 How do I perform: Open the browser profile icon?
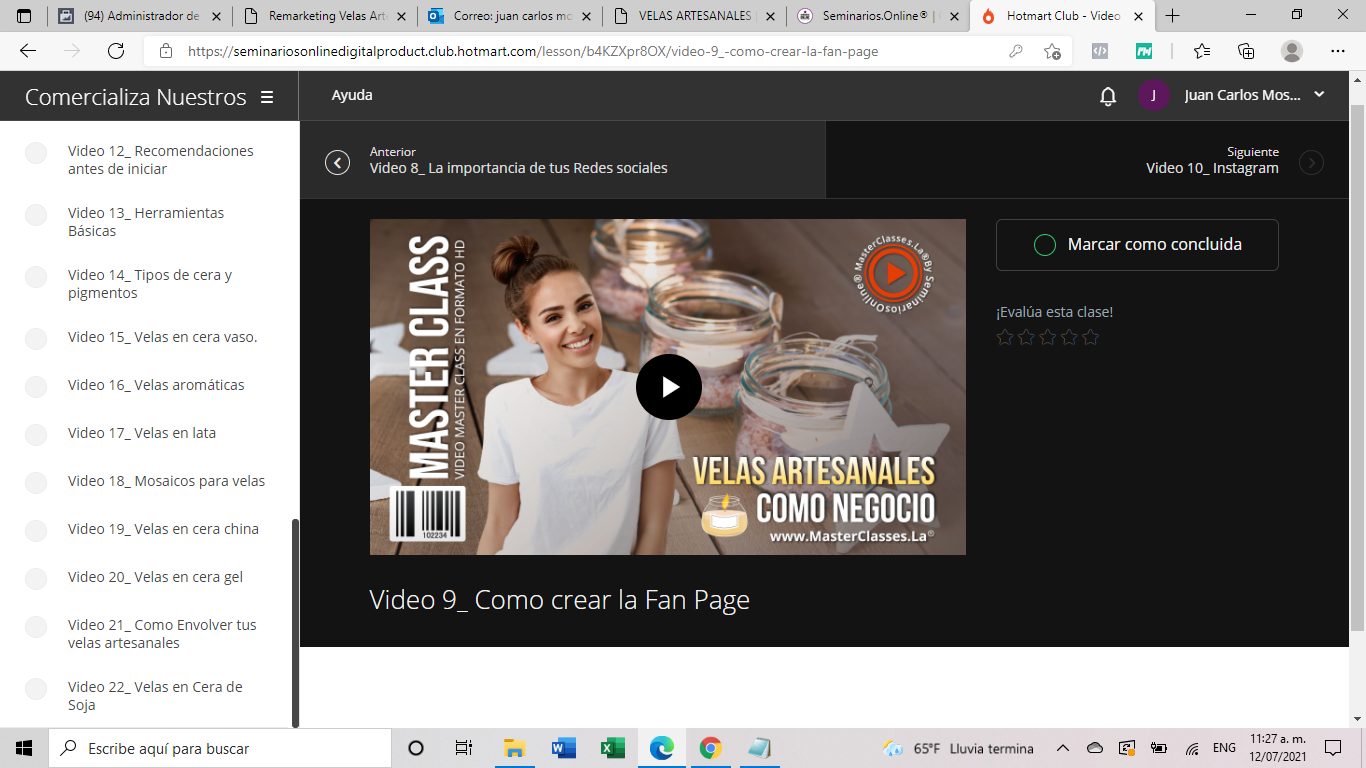(1292, 51)
